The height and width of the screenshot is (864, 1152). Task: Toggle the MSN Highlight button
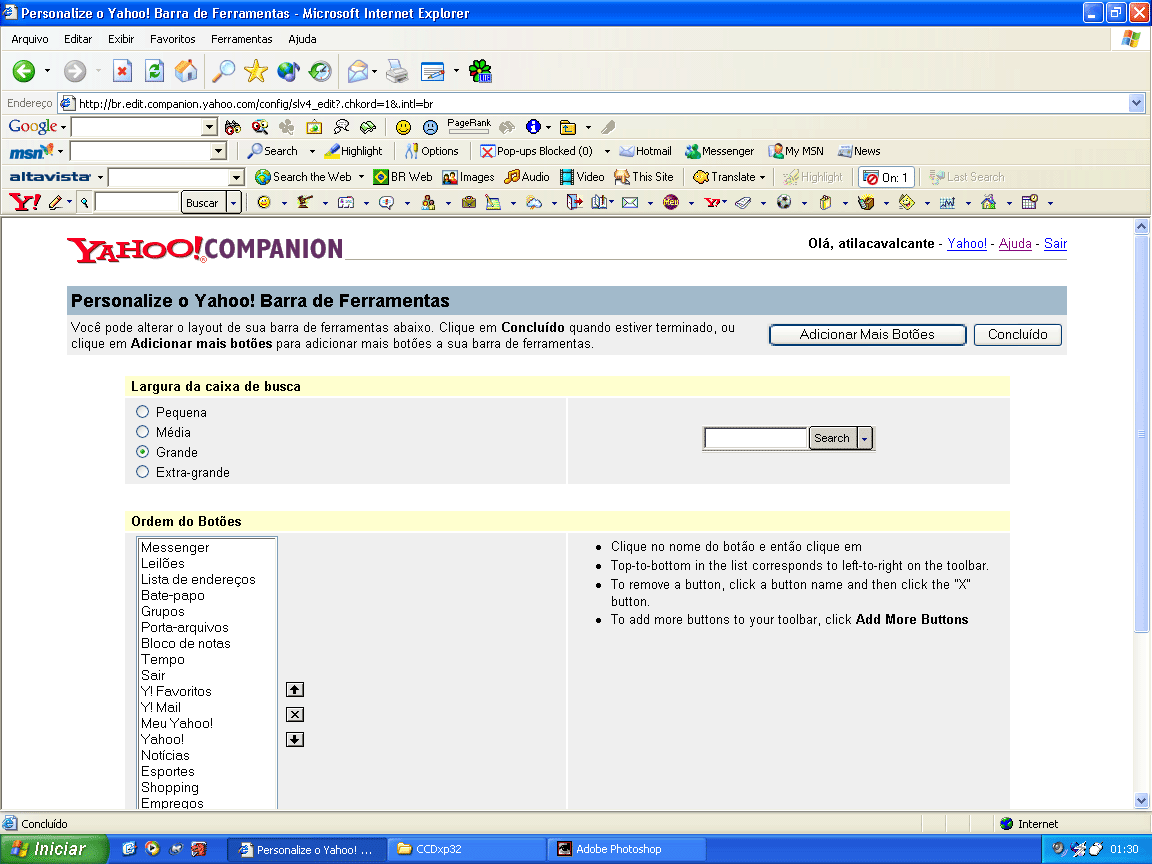click(x=353, y=151)
